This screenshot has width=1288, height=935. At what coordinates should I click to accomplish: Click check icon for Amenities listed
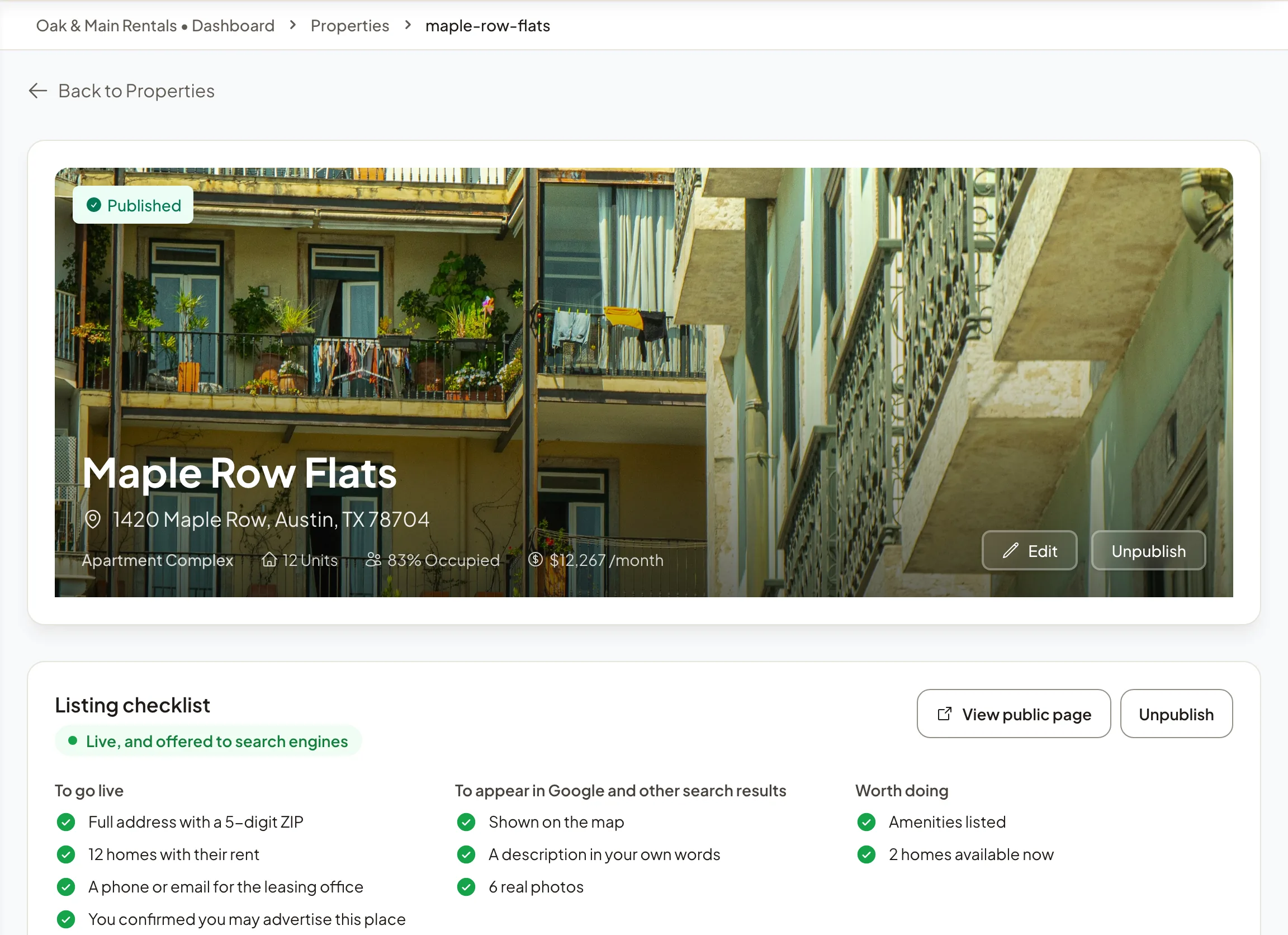(x=866, y=822)
